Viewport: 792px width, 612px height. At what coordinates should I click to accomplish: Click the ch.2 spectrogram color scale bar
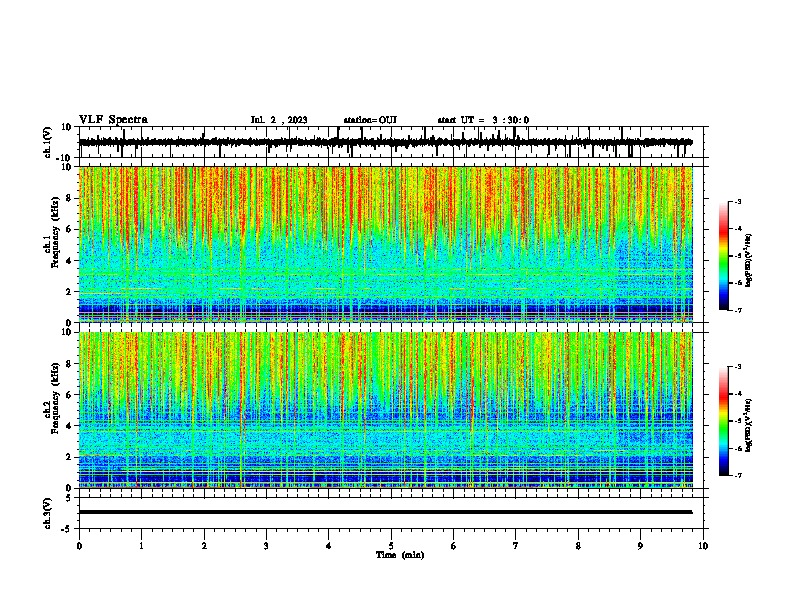point(724,421)
